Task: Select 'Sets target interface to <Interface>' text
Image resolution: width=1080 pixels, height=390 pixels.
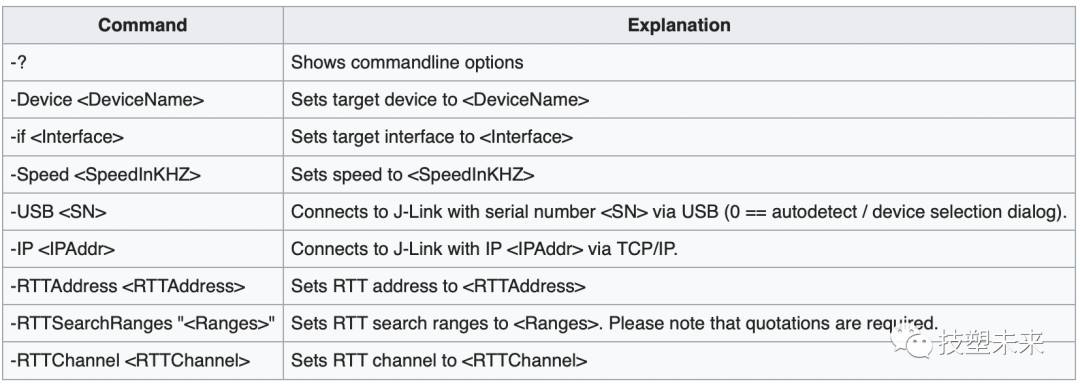Action: tap(432, 137)
